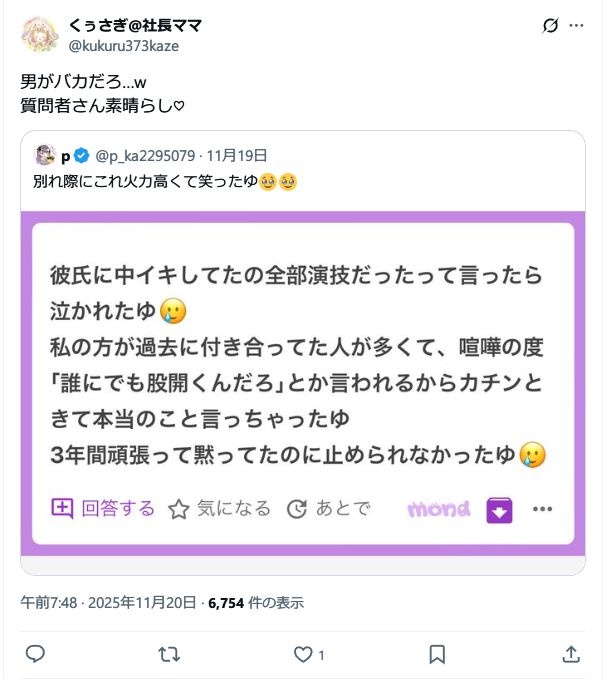The image size is (608, 679).
Task: Bookmark this post
Action: click(x=437, y=654)
